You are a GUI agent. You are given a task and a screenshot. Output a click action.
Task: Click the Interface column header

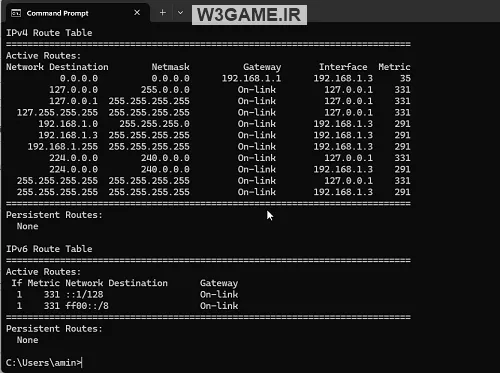tap(343, 67)
